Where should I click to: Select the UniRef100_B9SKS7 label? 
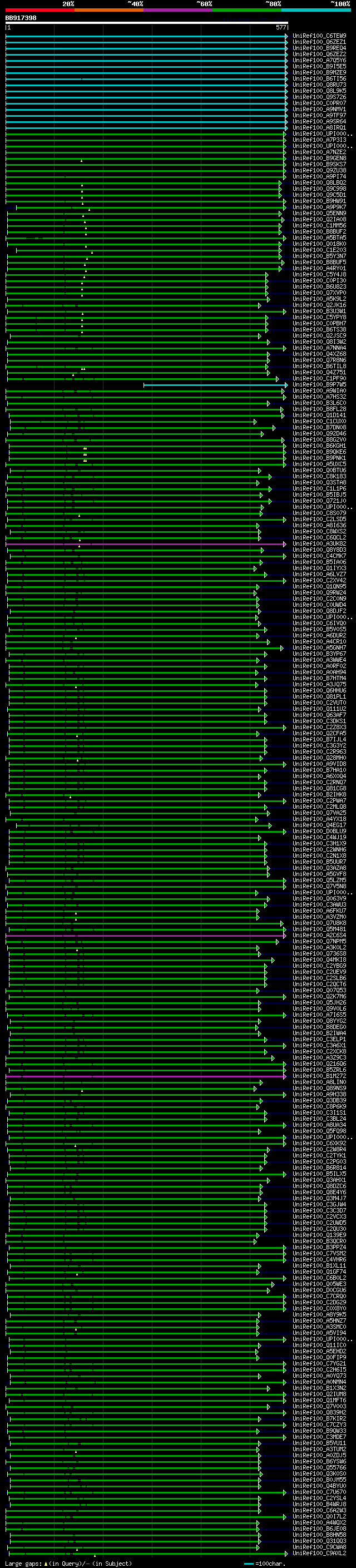(319, 164)
